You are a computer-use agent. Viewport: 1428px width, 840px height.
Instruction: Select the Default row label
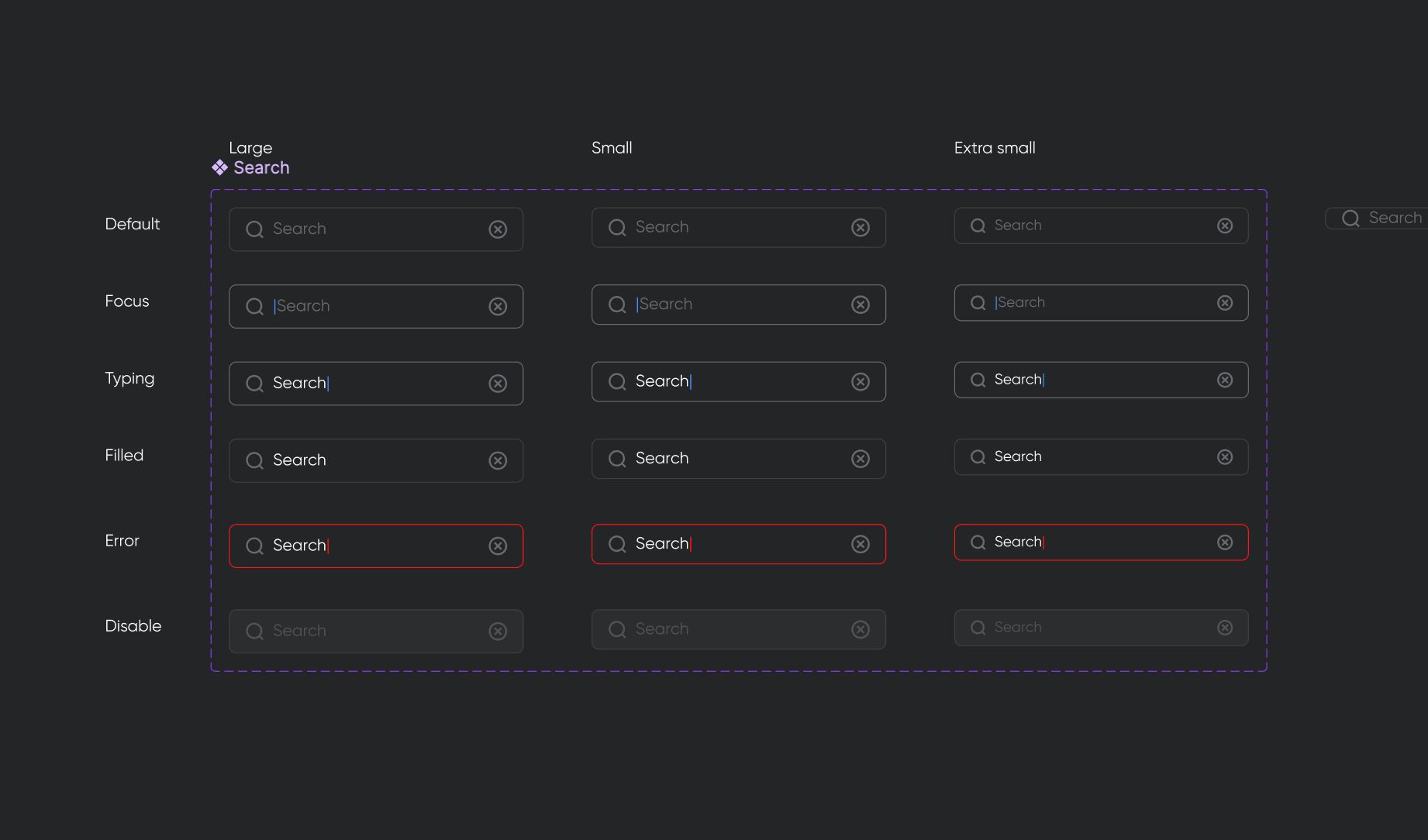(x=133, y=224)
